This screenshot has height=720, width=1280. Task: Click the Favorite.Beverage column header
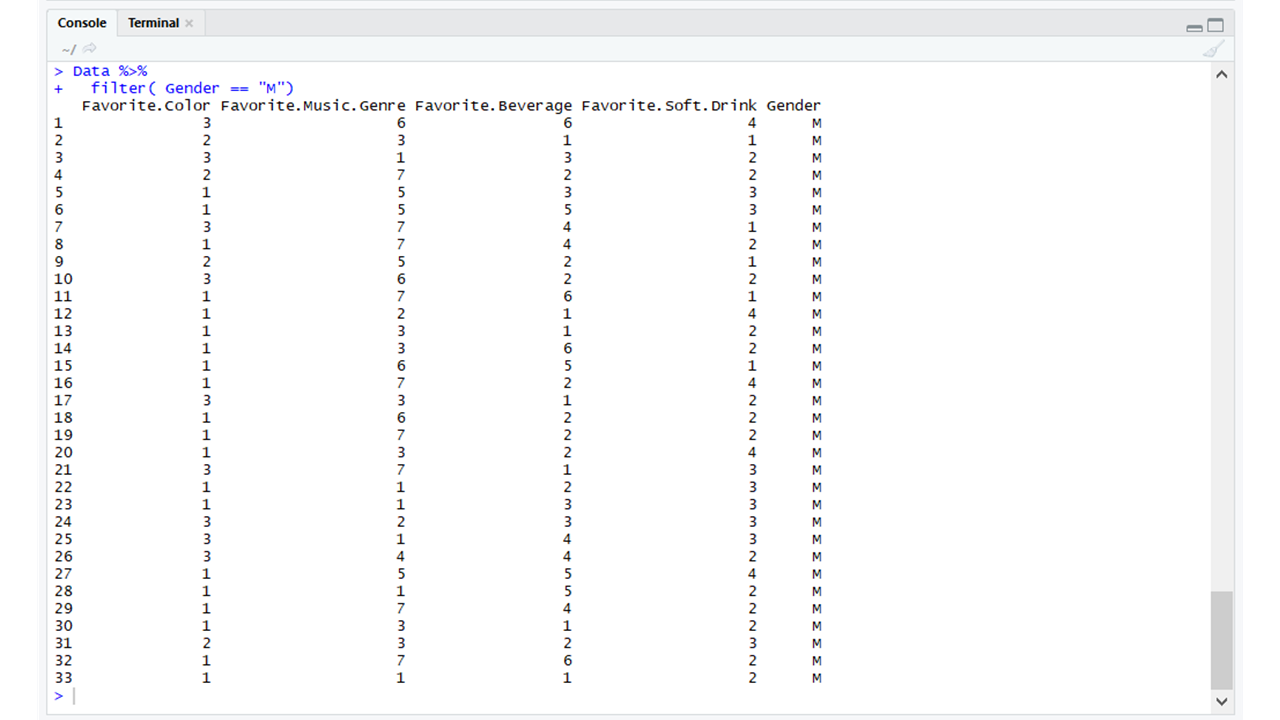[x=493, y=105]
